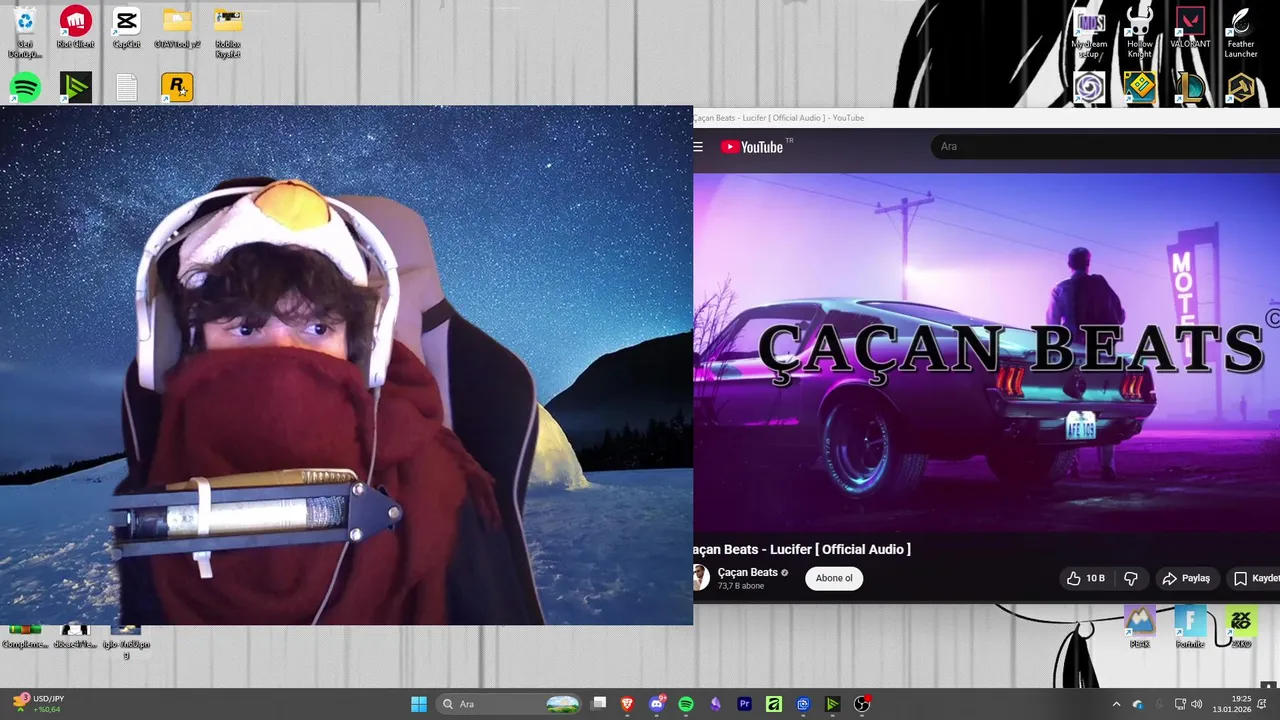Open Spotify from the taskbar

686,704
